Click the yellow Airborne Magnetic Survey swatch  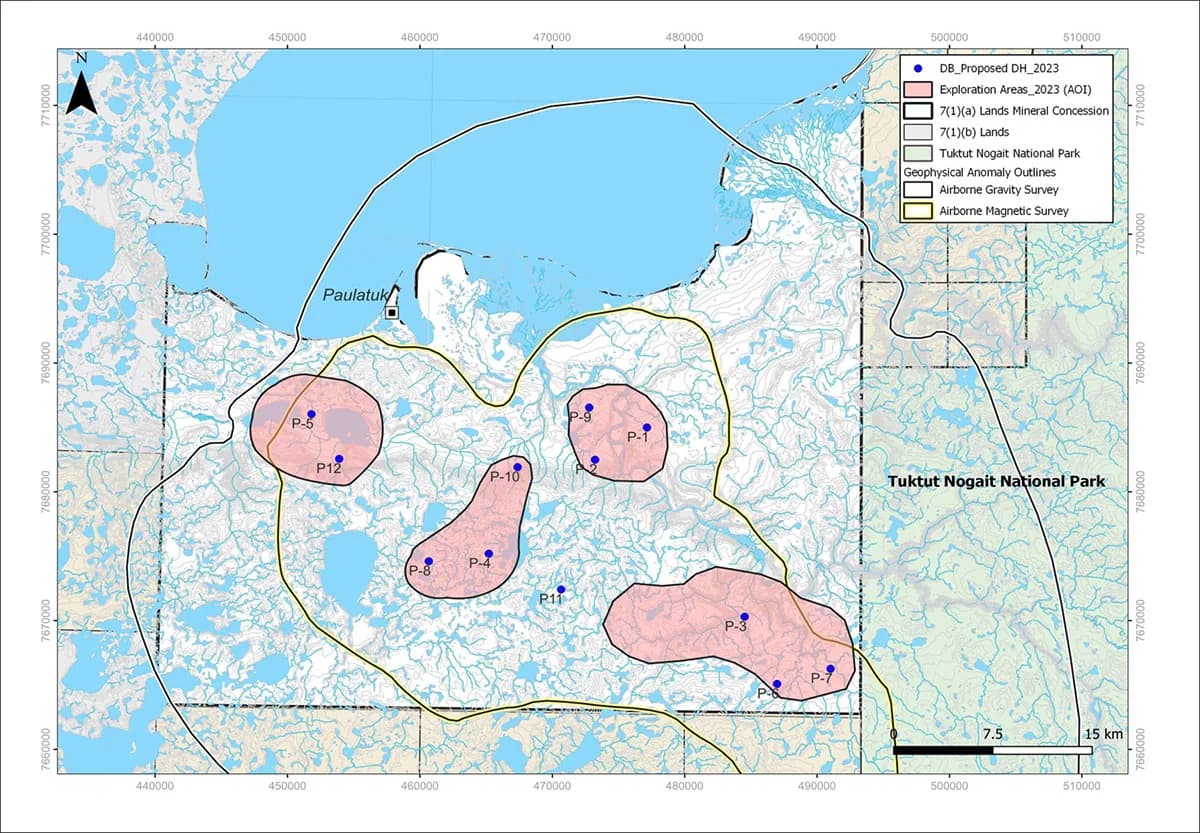(x=917, y=211)
